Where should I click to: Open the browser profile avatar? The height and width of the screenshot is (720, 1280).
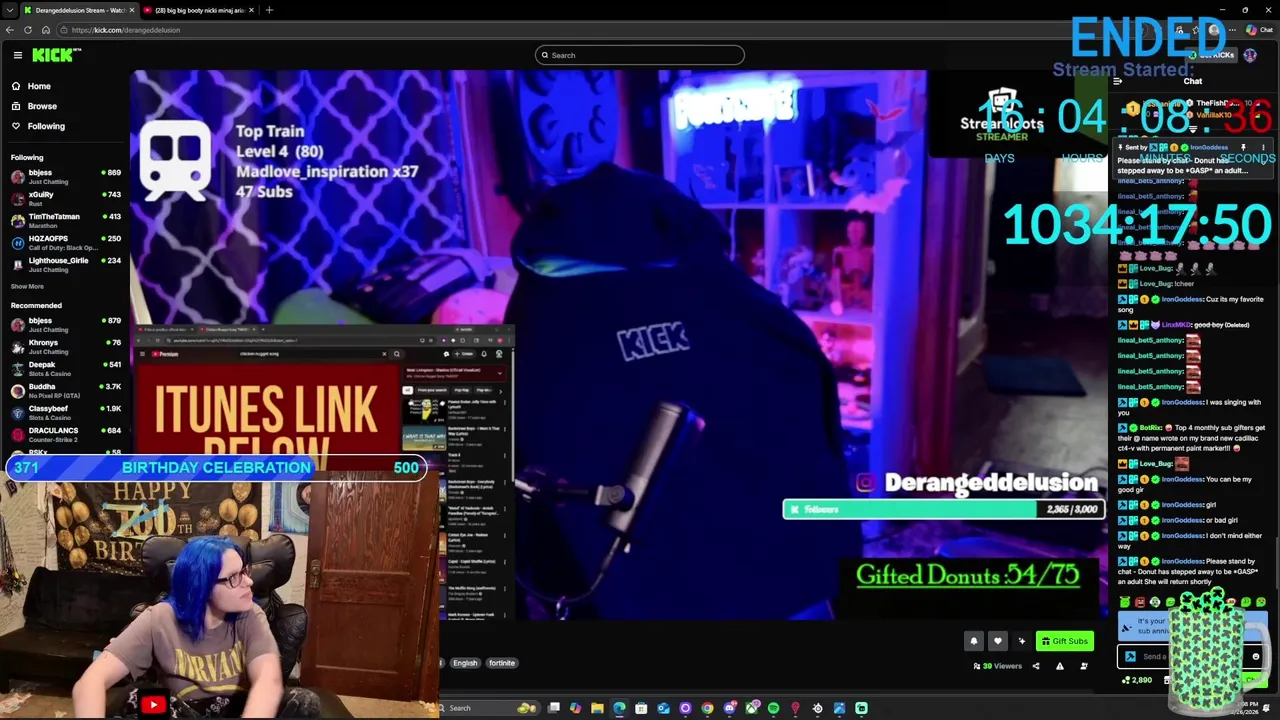pos(1214,30)
